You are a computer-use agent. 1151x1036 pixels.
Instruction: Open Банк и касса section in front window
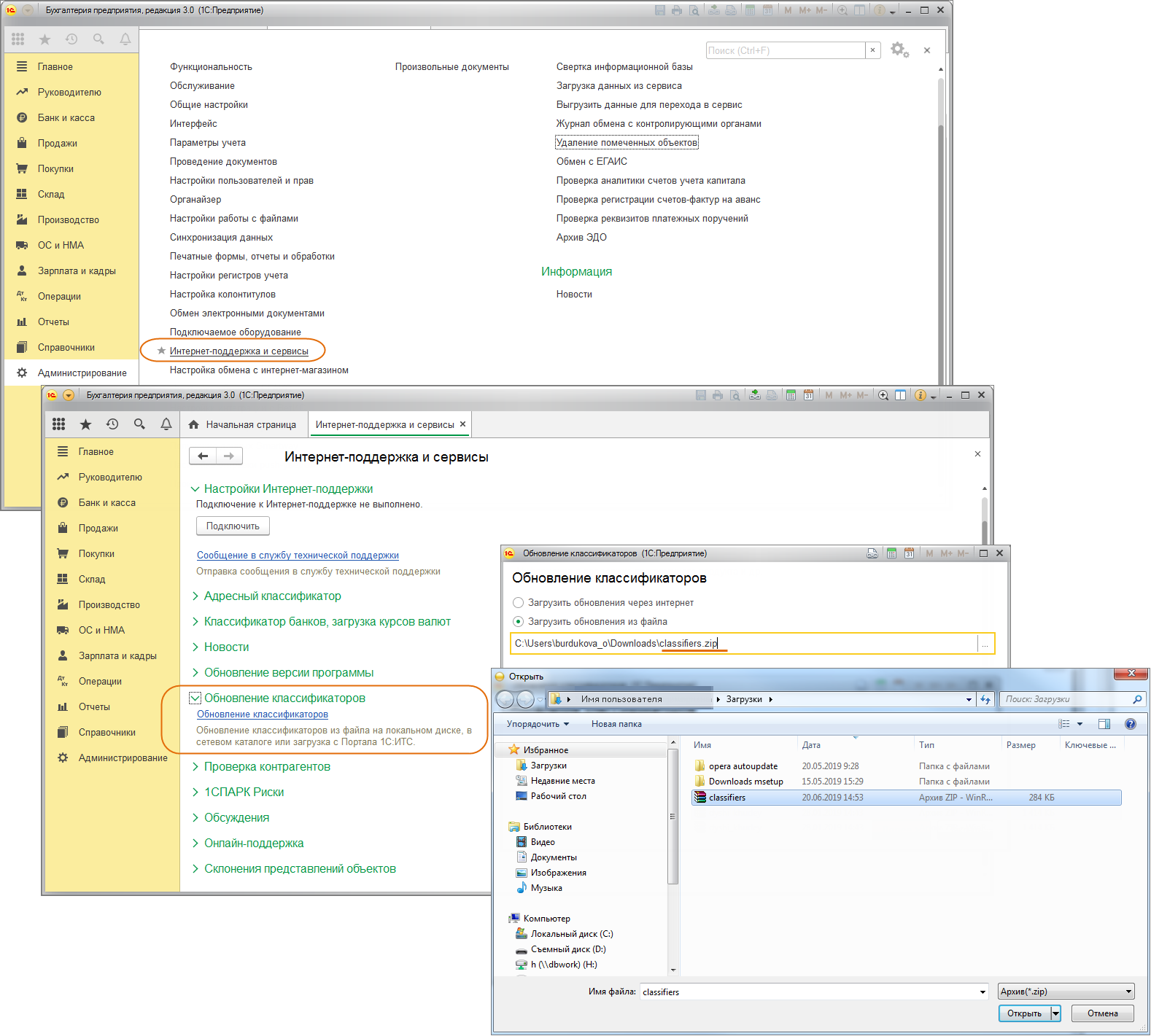107,503
